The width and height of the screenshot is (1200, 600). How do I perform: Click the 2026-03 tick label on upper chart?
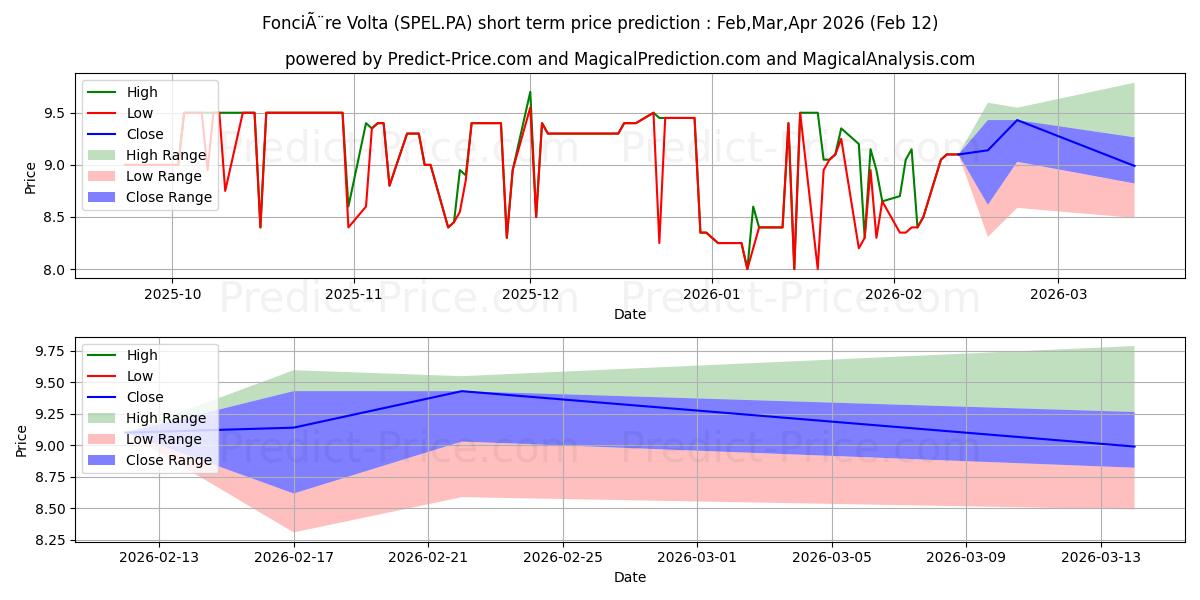pyautogui.click(x=1058, y=295)
